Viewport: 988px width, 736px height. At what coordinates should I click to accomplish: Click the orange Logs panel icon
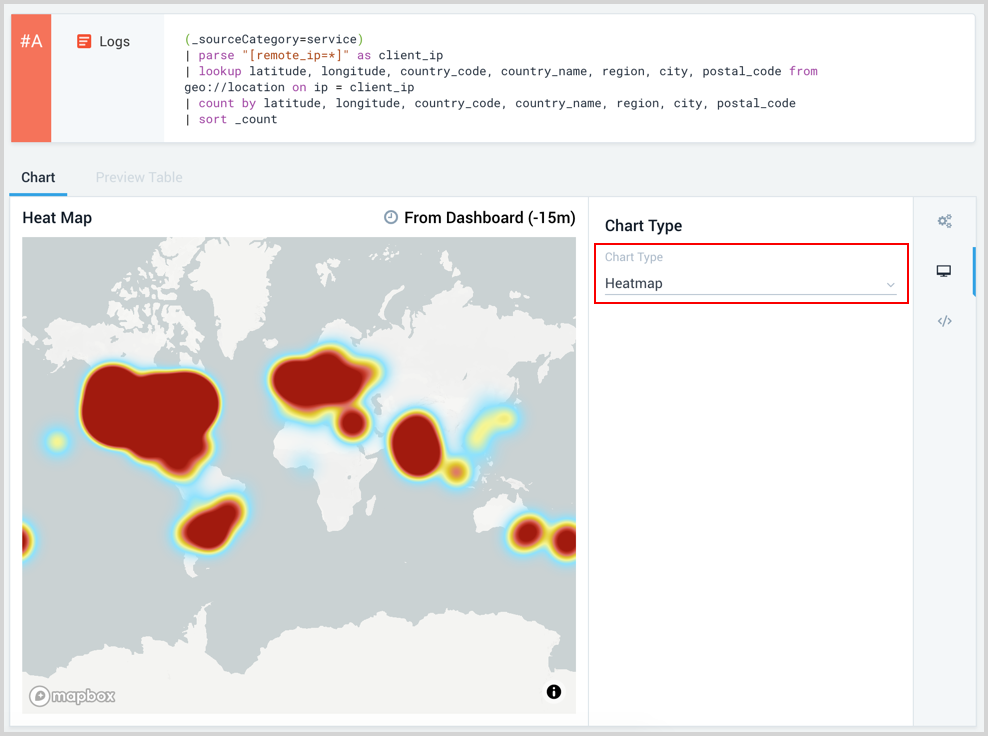point(85,41)
